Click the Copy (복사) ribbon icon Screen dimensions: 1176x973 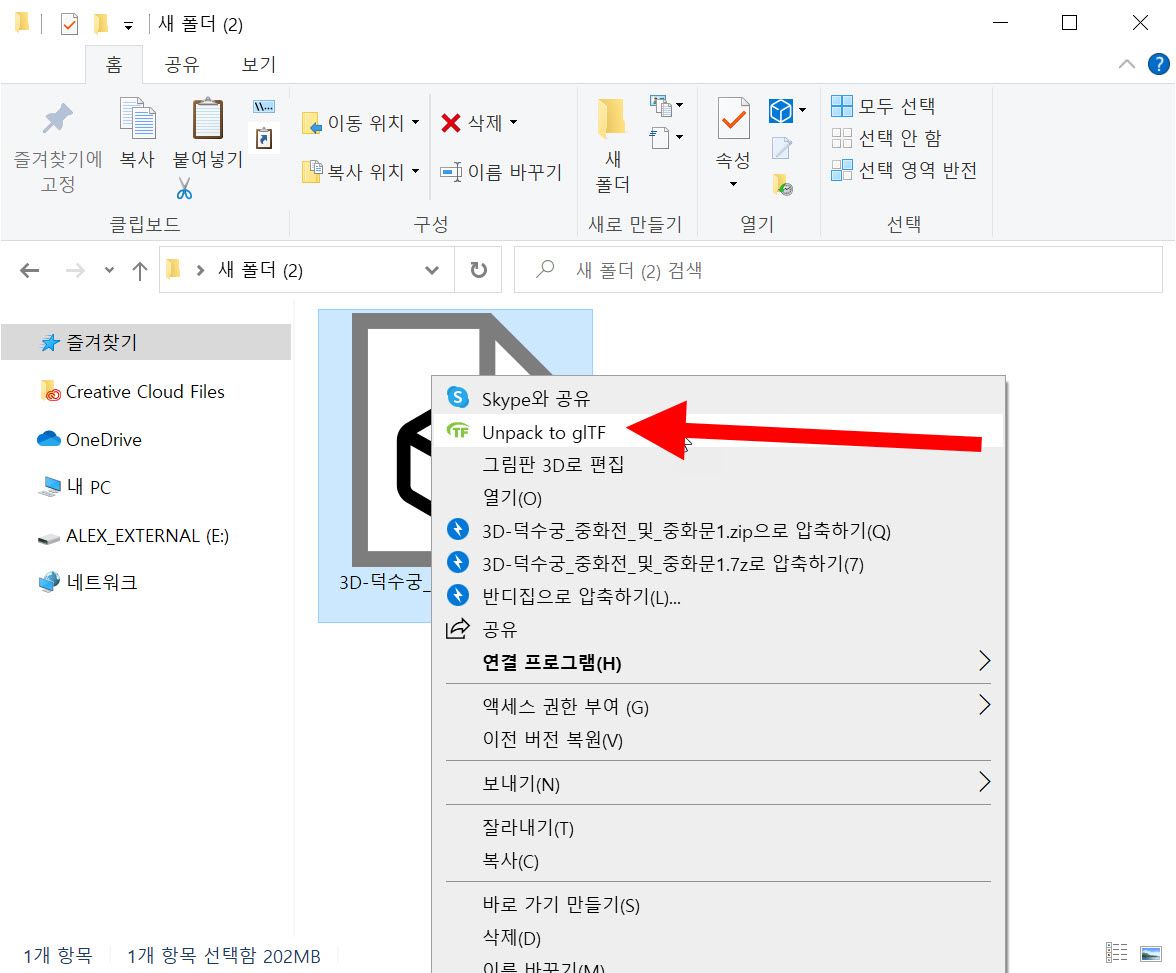[138, 119]
